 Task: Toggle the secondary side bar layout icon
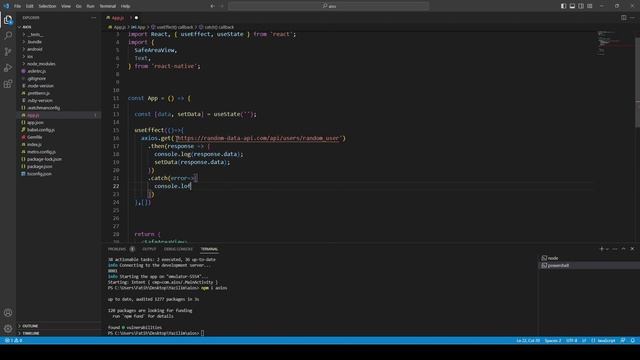[x=581, y=6]
